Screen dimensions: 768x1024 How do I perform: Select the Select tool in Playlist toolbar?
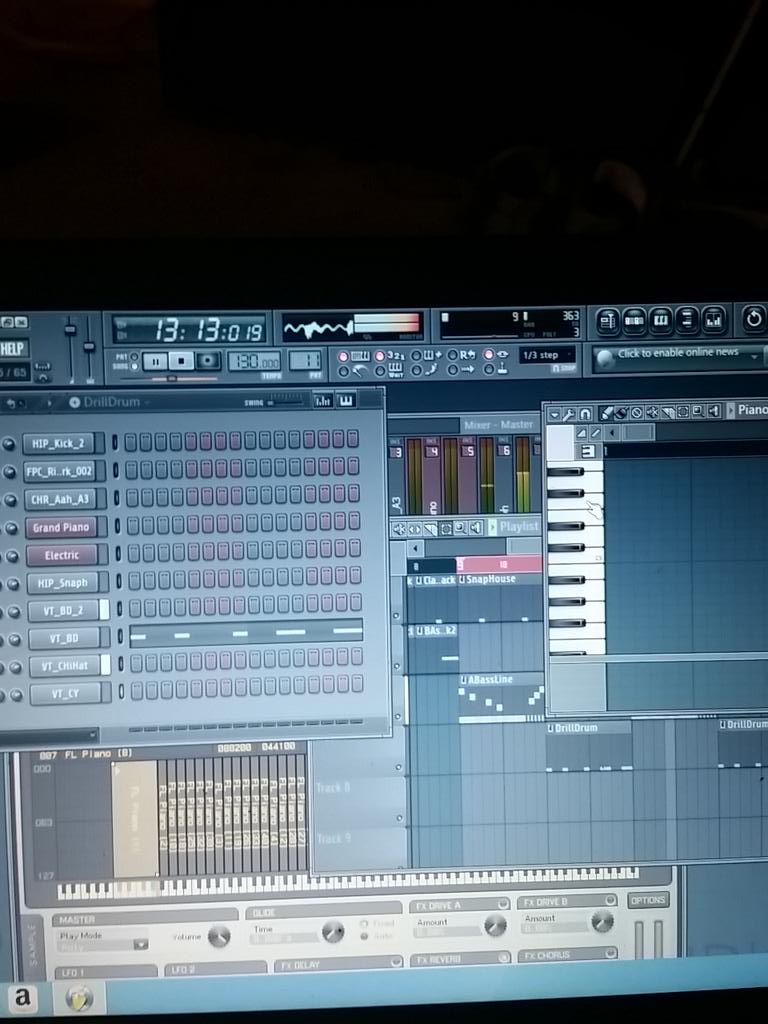coord(446,528)
